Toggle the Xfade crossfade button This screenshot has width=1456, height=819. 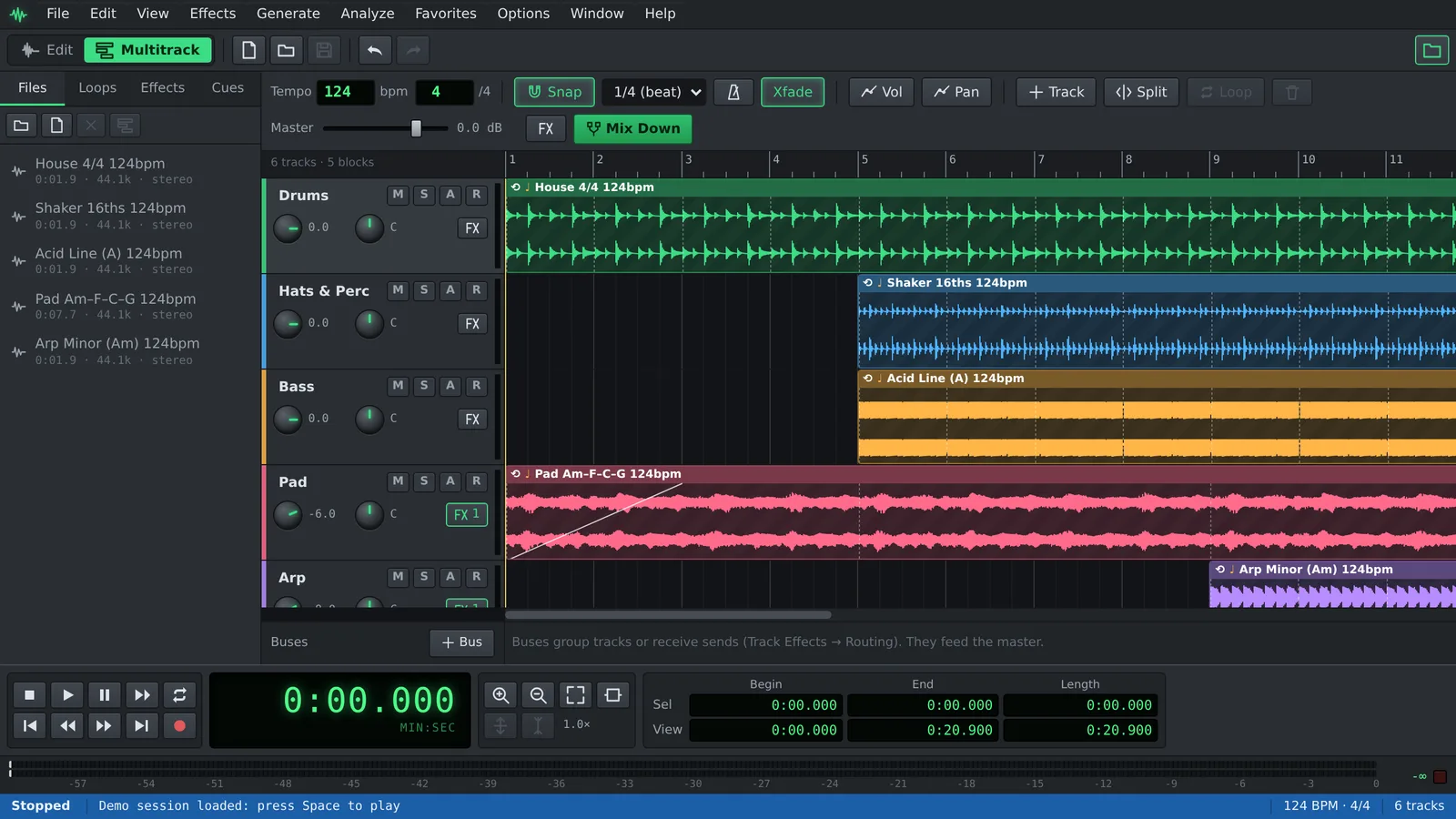[x=793, y=92]
